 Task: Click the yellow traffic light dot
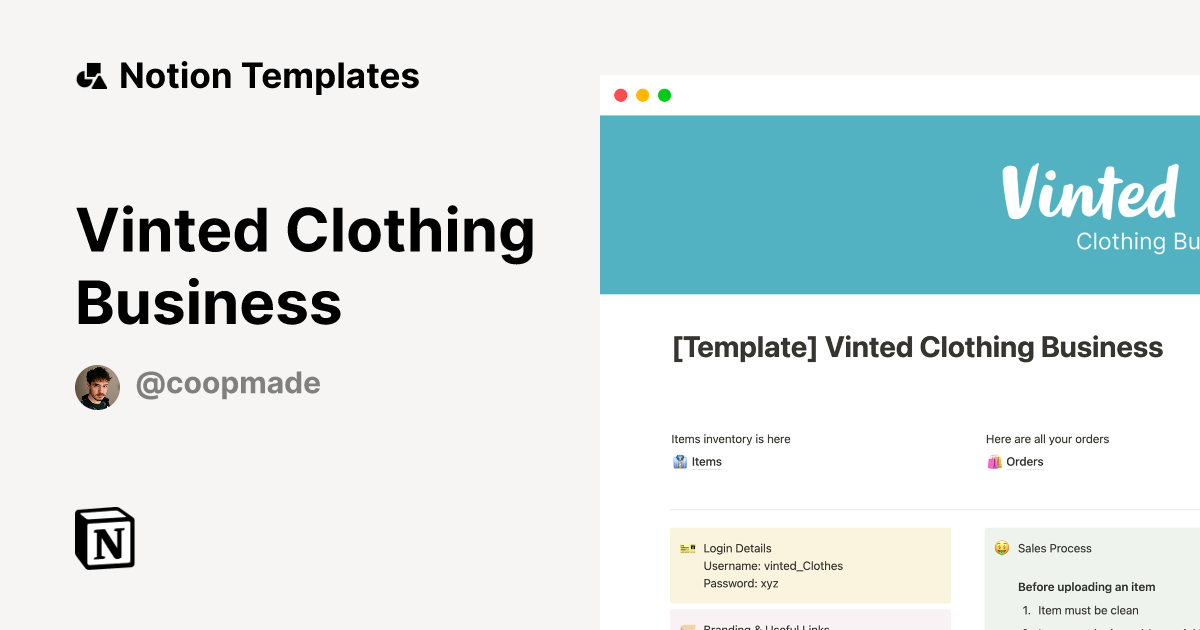tap(641, 95)
